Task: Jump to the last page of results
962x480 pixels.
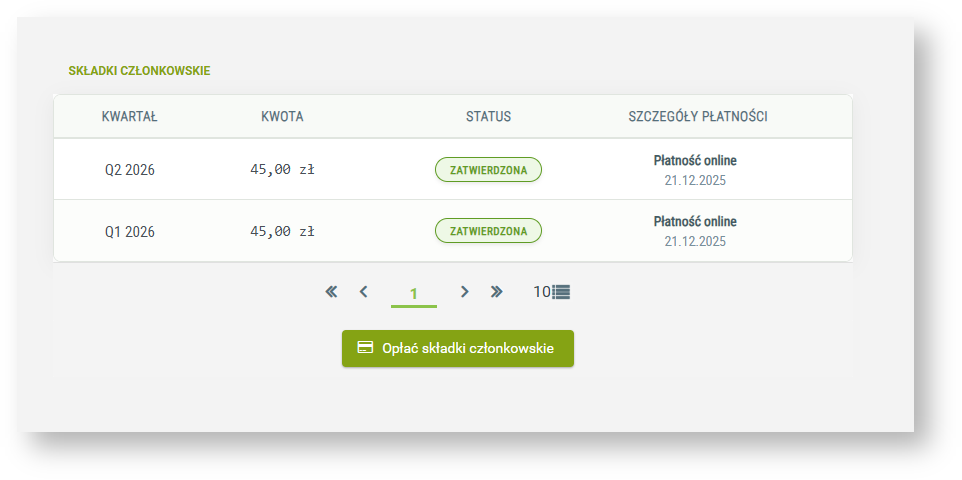Action: (x=496, y=292)
